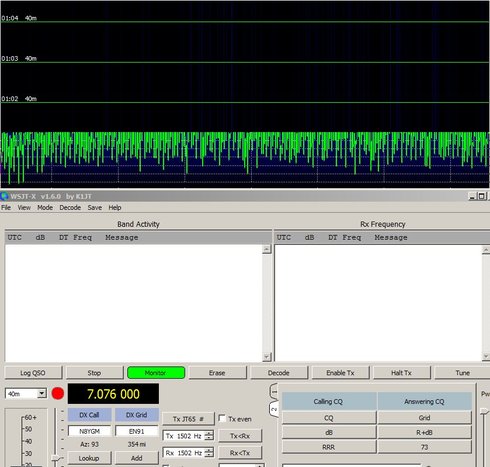Screen dimensions: 490x467
Task: Click the Log QSO button
Action: pyautogui.click(x=33, y=373)
